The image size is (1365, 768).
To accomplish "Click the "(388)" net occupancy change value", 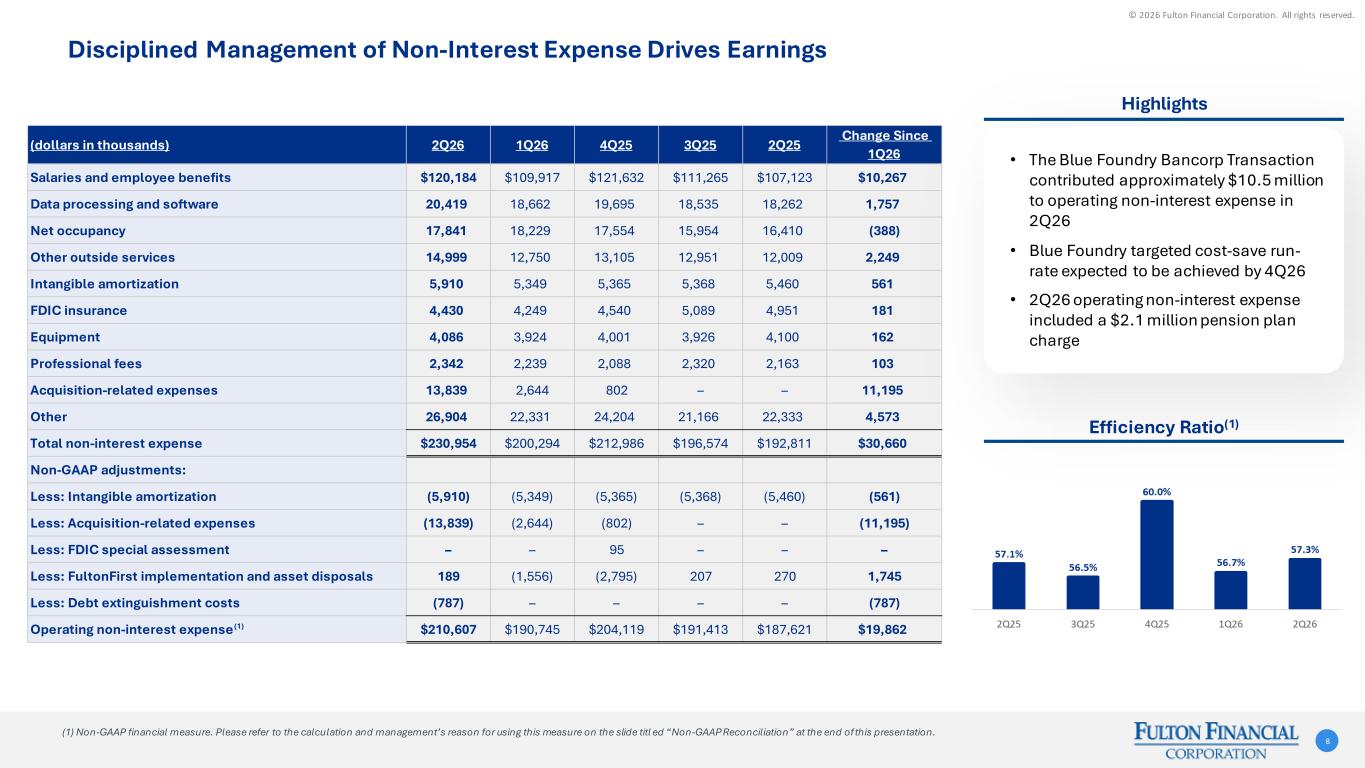I will pyautogui.click(x=884, y=231).
